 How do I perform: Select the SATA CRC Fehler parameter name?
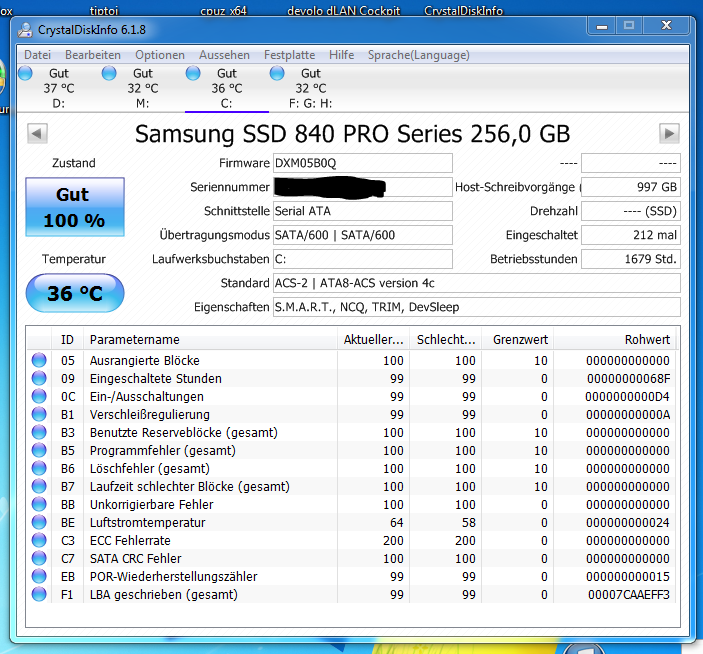coord(135,559)
